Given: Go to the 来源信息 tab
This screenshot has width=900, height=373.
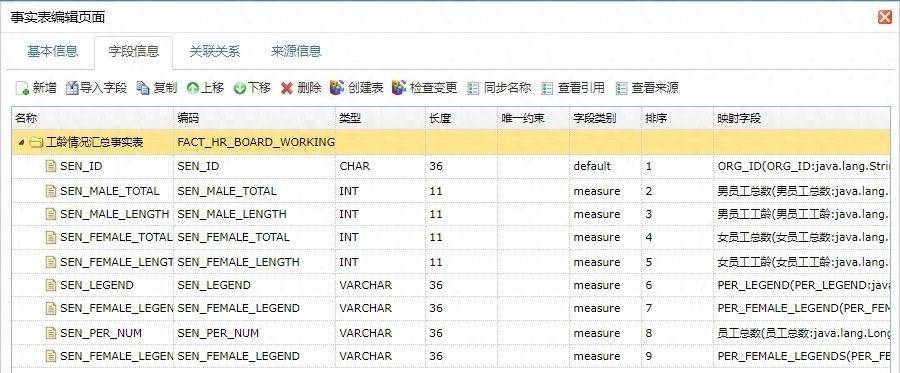Looking at the screenshot, I should [x=296, y=51].
